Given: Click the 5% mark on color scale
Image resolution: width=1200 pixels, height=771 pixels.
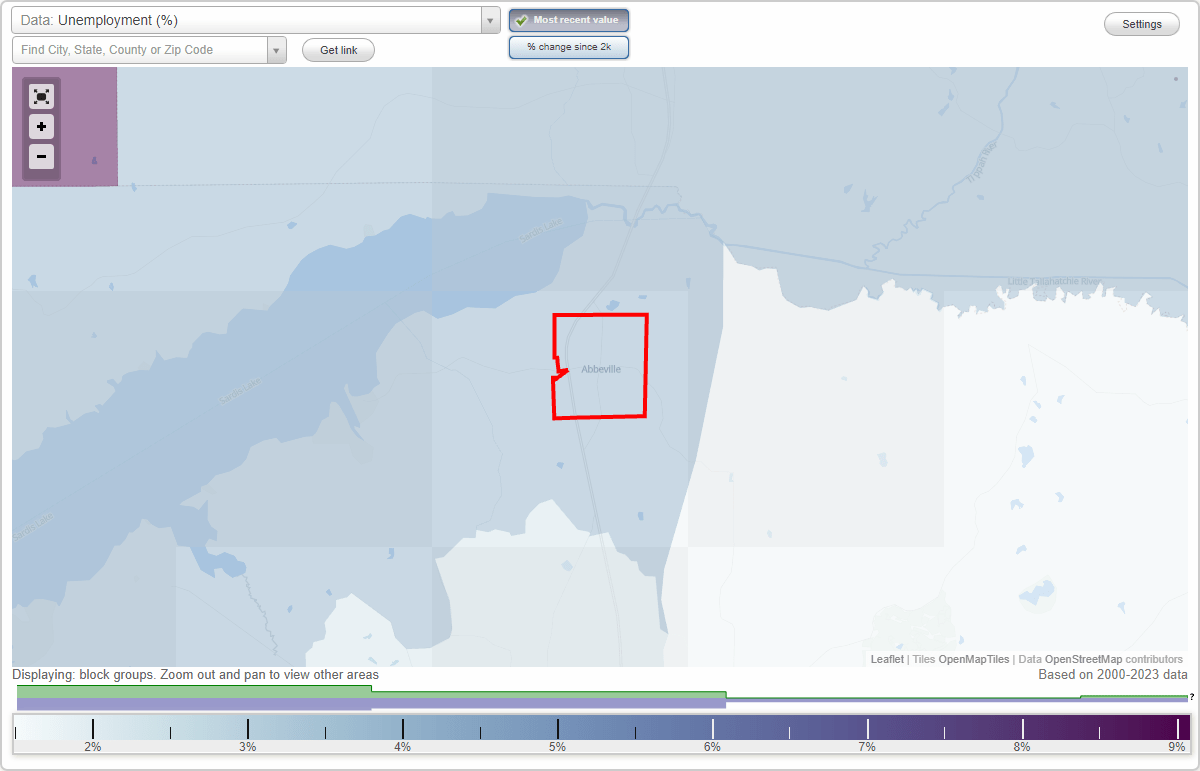Looking at the screenshot, I should [557, 747].
